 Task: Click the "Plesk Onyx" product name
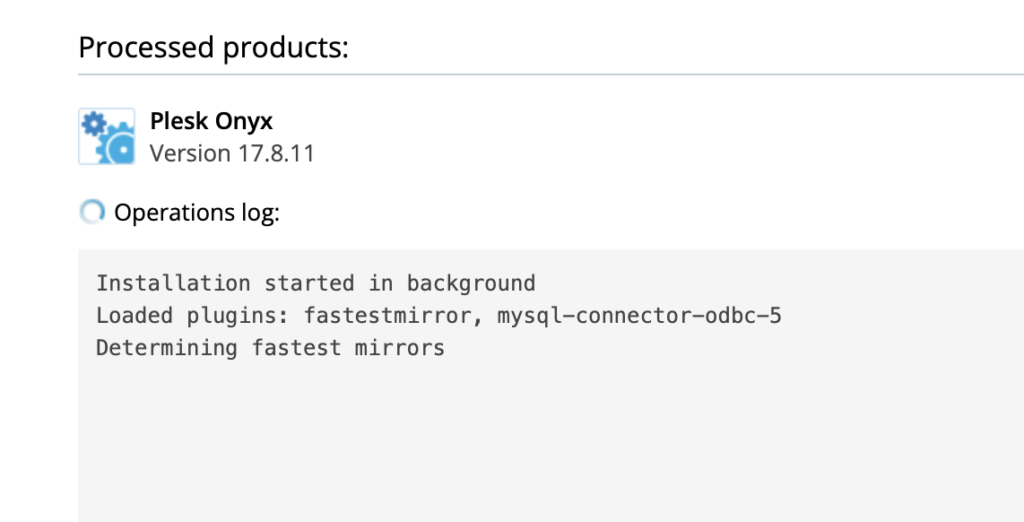click(x=211, y=121)
